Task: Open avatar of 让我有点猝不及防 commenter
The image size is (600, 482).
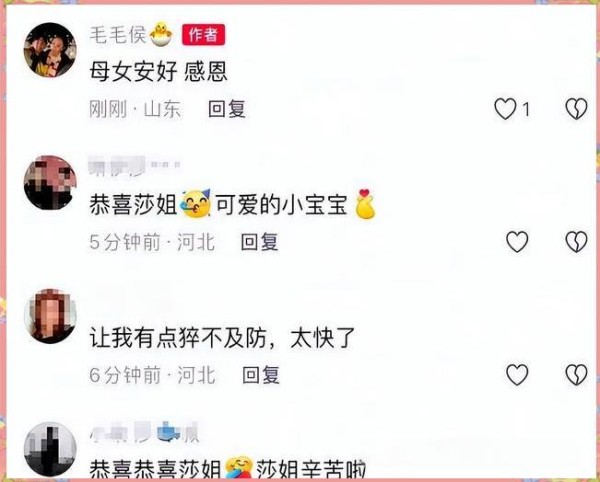Action: click(x=50, y=316)
